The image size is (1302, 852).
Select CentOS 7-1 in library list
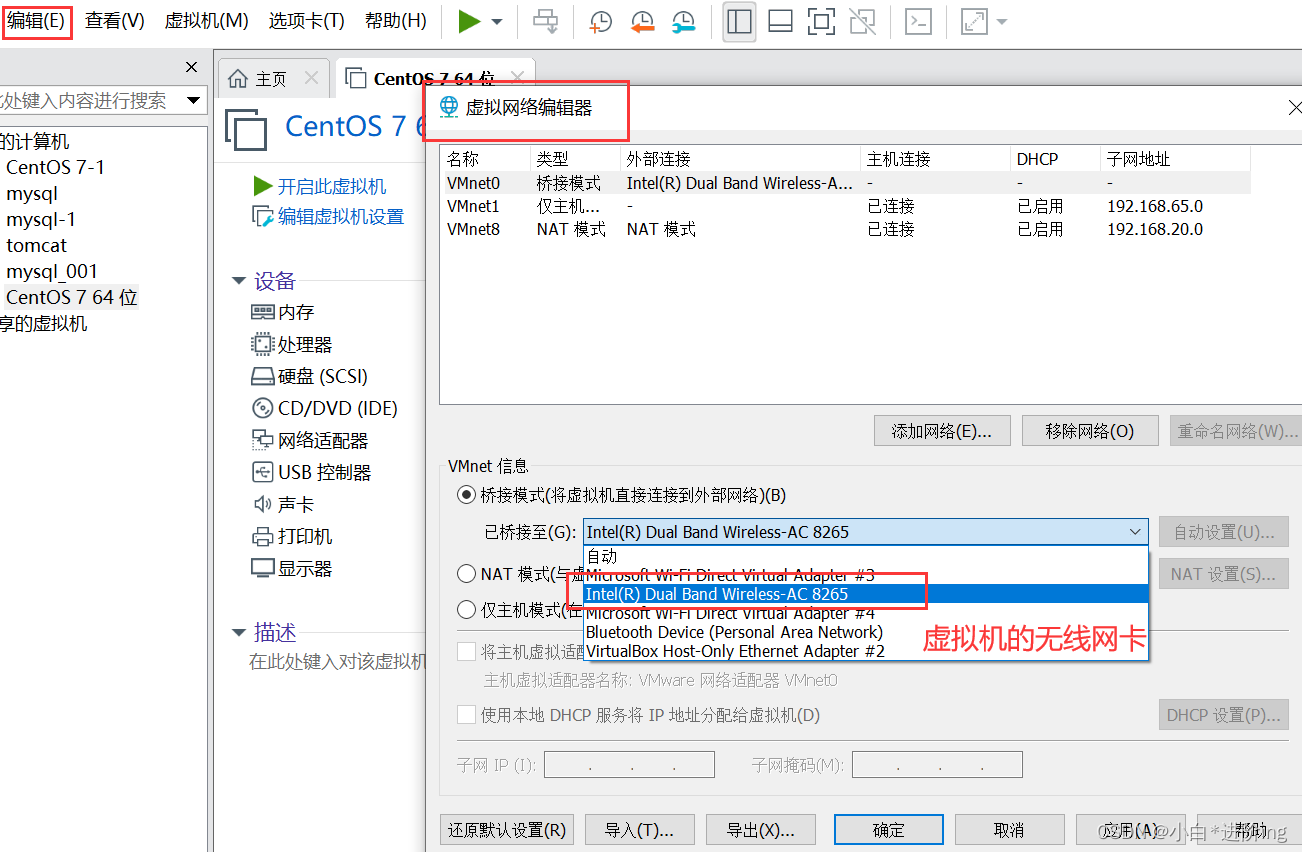55,167
